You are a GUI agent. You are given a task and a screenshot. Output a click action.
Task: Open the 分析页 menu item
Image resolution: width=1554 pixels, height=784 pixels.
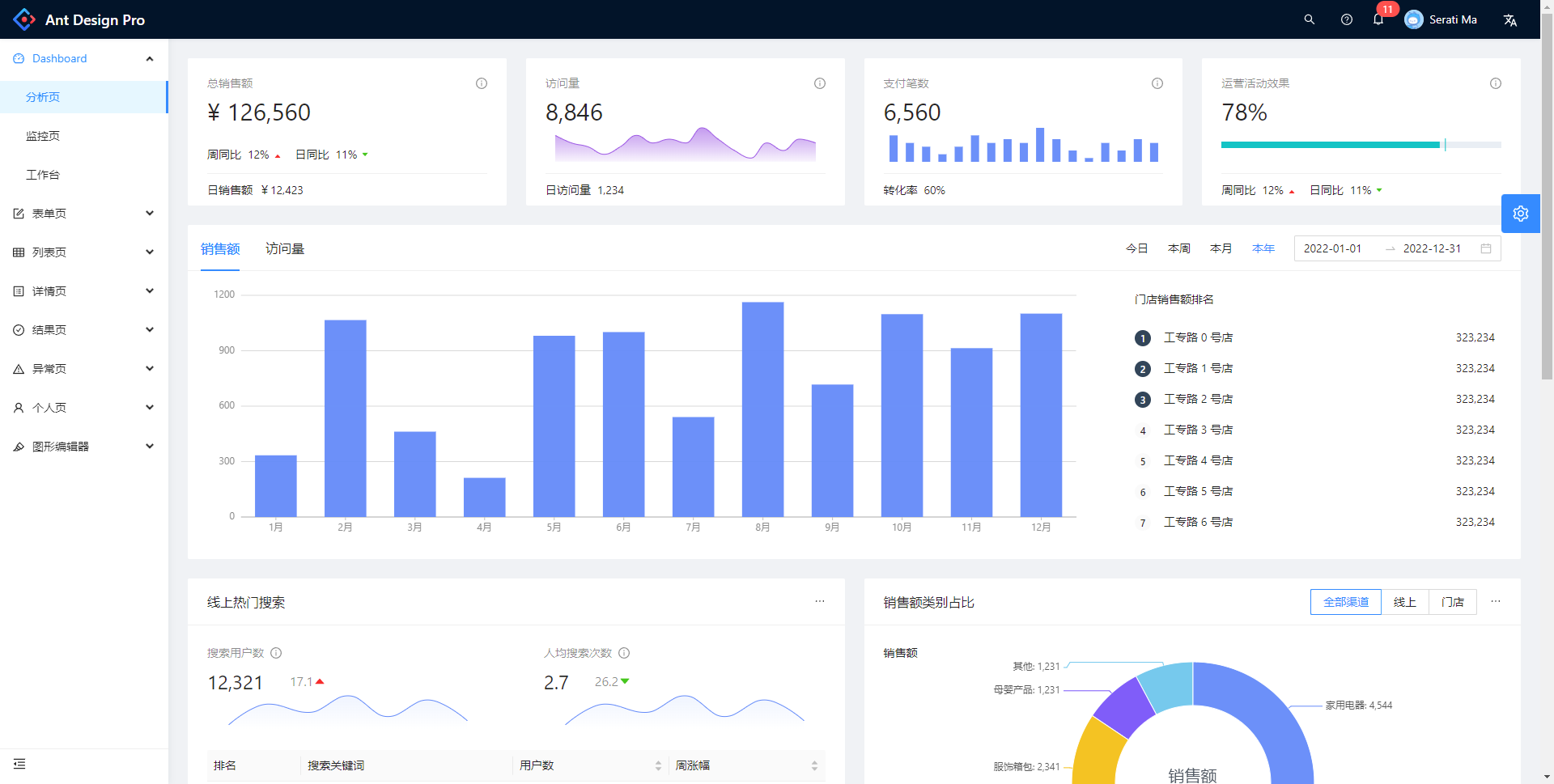(83, 97)
